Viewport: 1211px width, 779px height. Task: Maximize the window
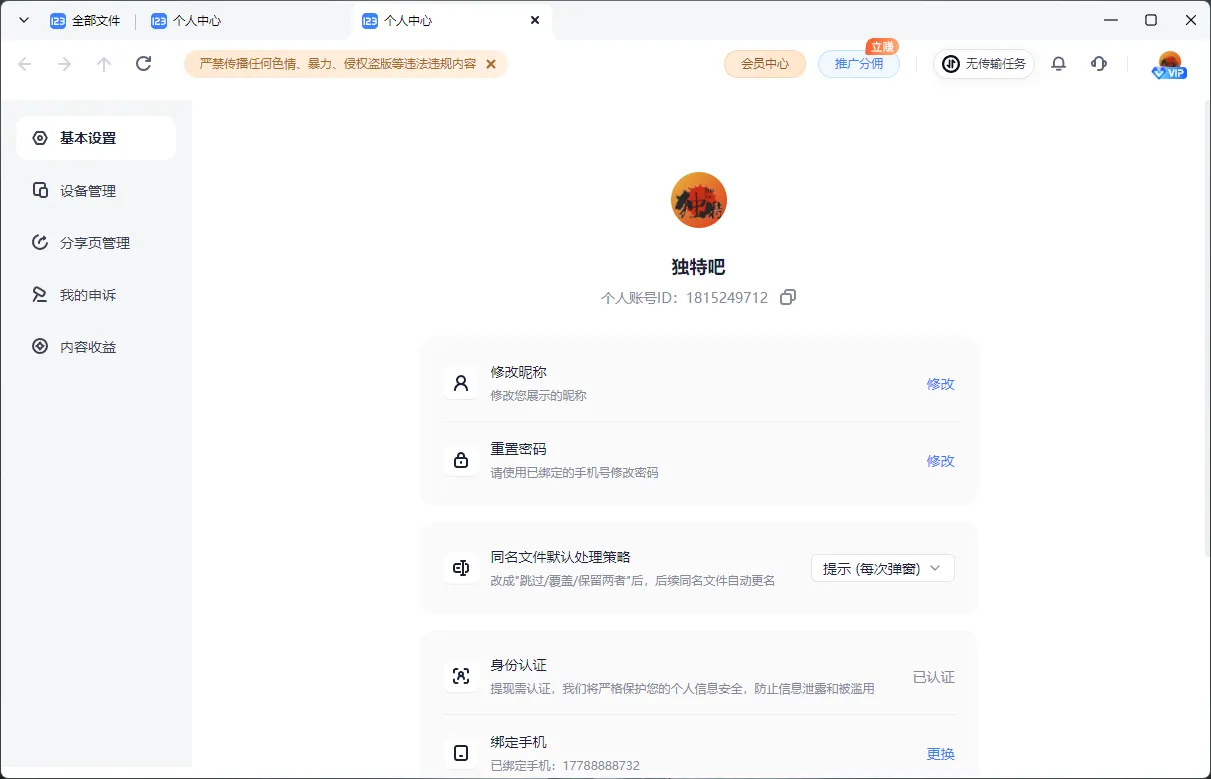[1151, 20]
